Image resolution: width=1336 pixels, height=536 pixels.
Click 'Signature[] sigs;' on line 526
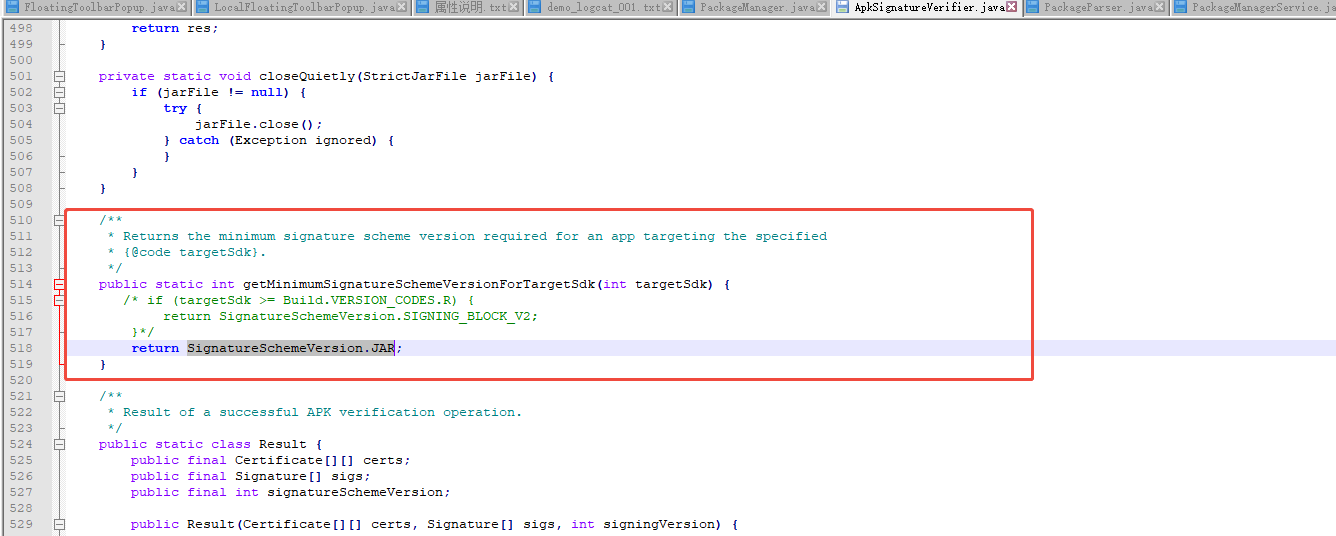303,476
